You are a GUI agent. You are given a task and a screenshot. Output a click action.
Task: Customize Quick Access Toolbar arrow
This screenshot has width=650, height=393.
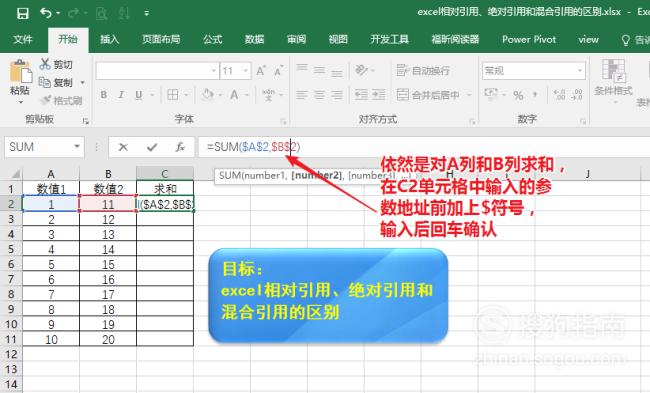click(x=146, y=13)
